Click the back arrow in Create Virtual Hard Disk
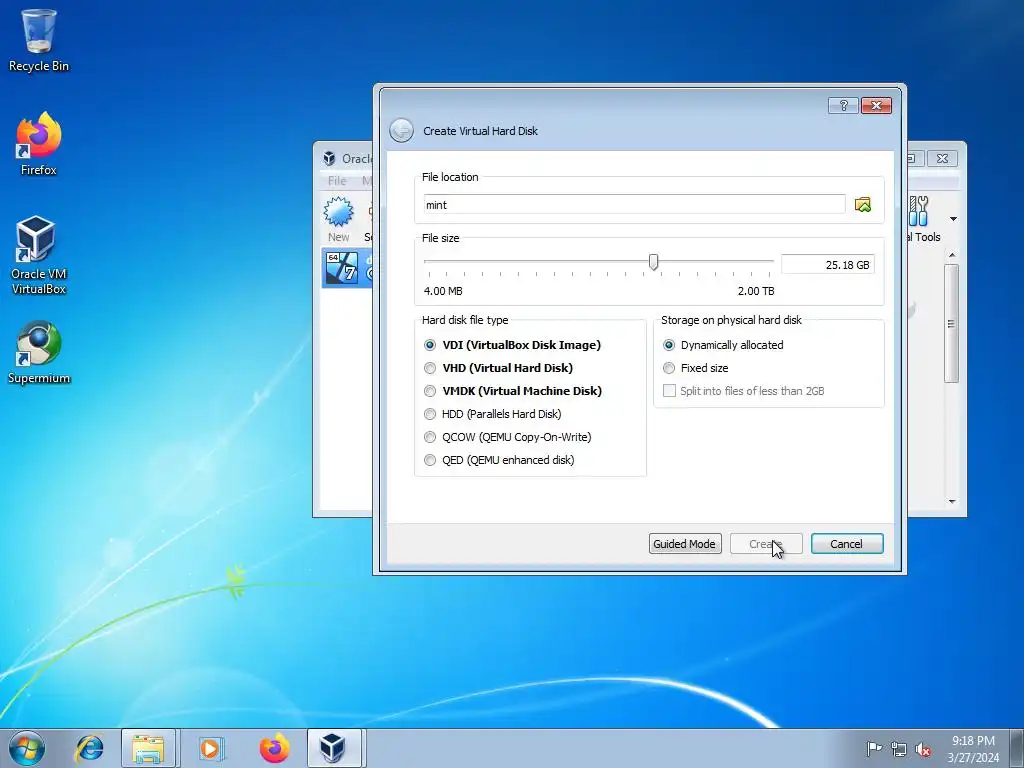1024x768 pixels. click(x=401, y=131)
